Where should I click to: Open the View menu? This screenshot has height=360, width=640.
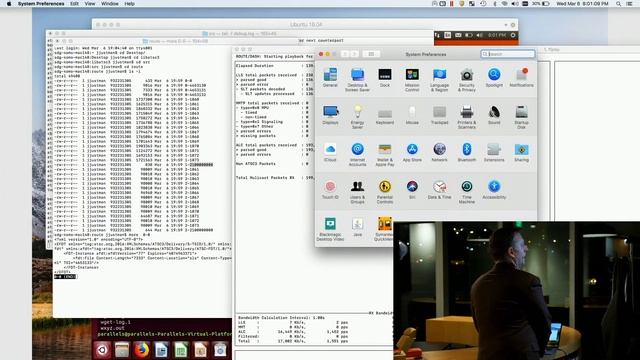tap(90, 4)
